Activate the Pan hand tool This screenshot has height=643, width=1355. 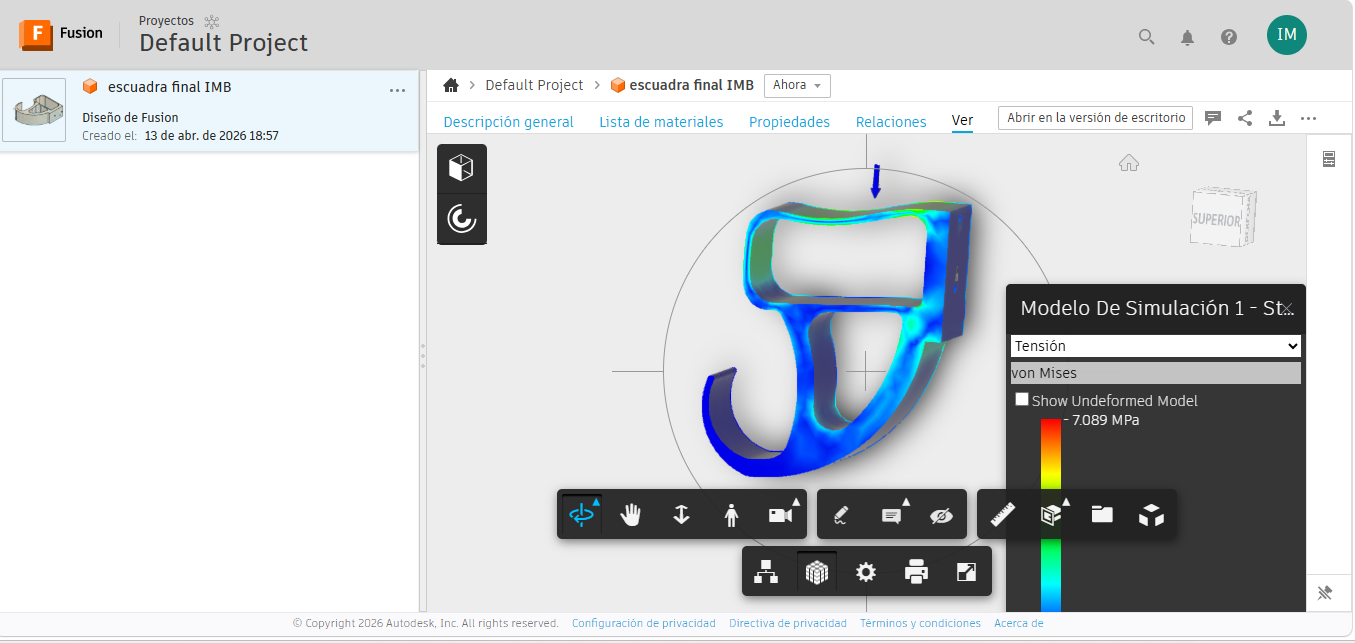pos(631,515)
